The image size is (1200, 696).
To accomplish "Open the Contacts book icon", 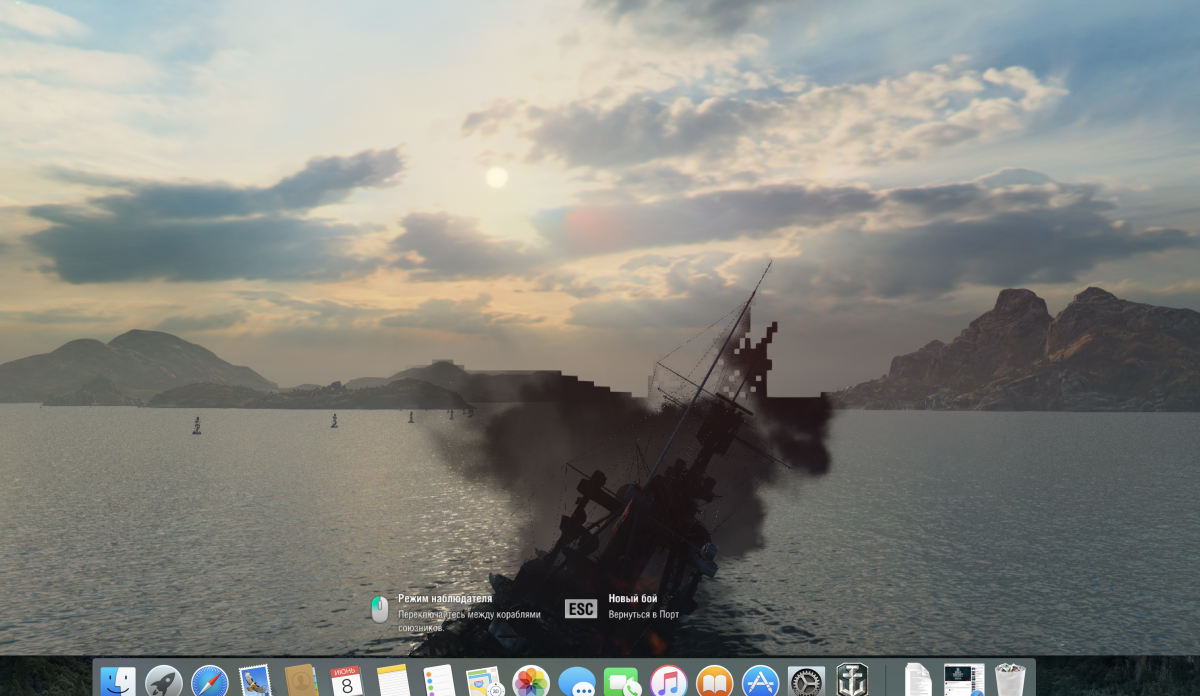I will [301, 681].
